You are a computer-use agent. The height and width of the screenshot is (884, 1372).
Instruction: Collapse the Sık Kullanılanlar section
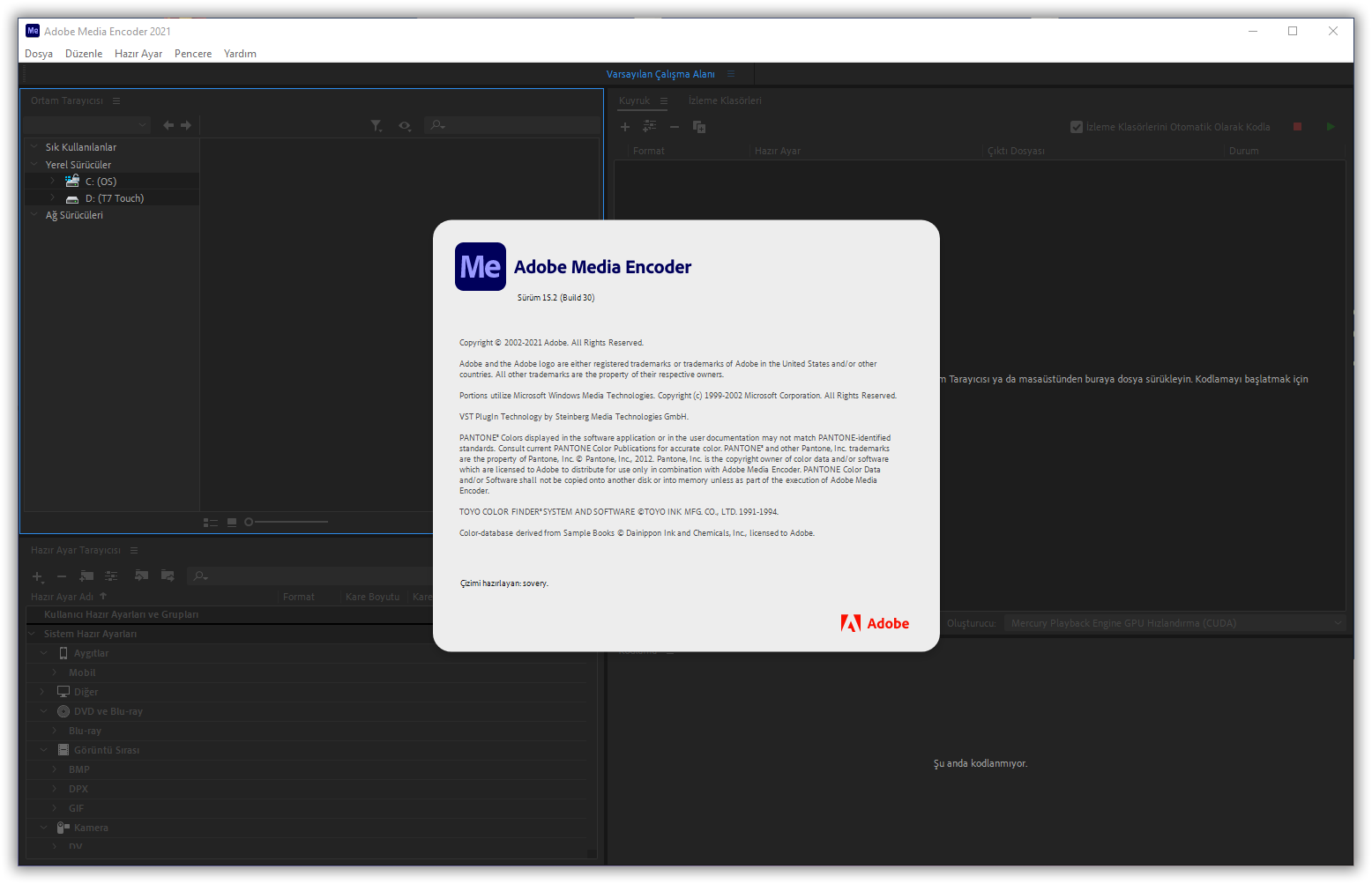(x=34, y=146)
